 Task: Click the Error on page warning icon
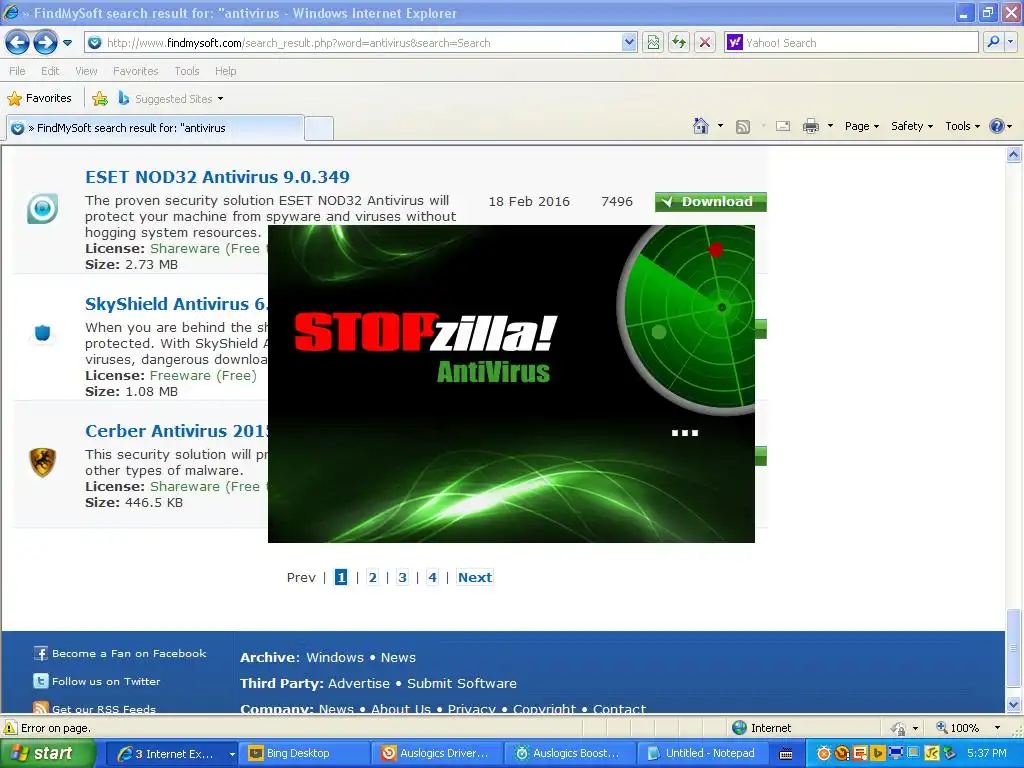tap(10, 728)
